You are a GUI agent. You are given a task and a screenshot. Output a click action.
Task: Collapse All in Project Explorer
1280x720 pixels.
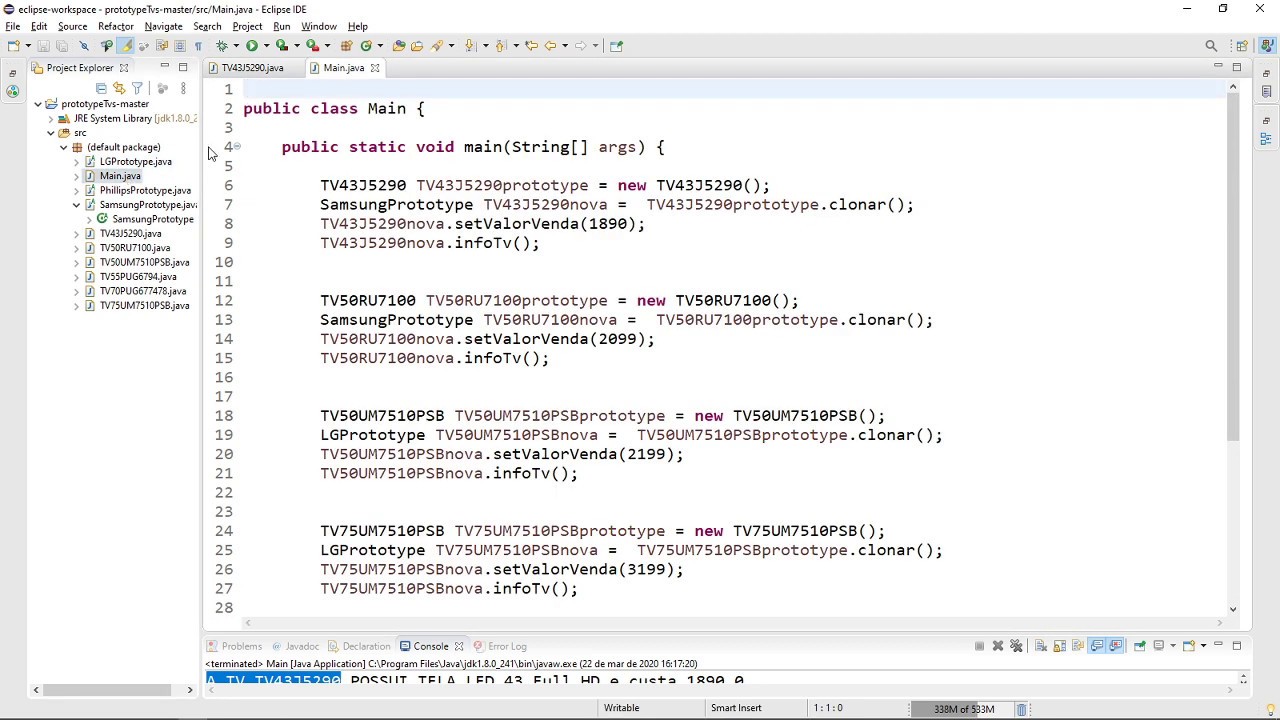(101, 88)
